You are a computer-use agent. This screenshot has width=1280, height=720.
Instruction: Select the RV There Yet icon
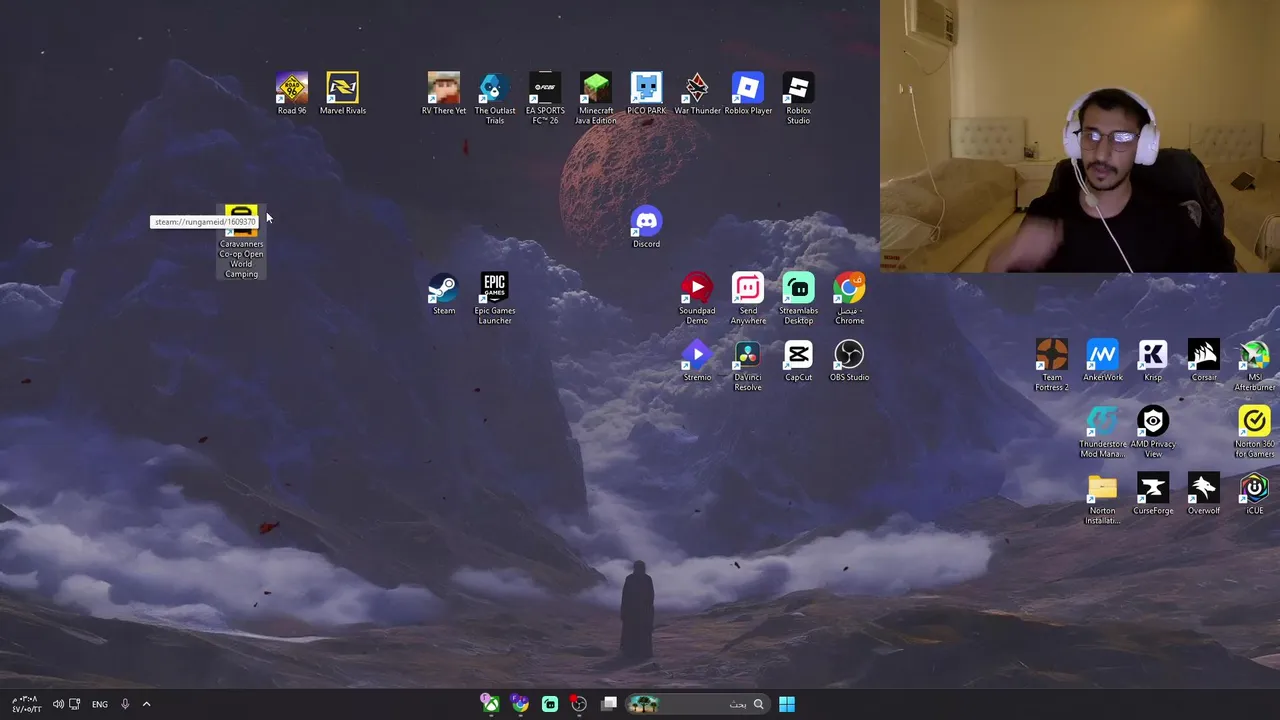[444, 93]
